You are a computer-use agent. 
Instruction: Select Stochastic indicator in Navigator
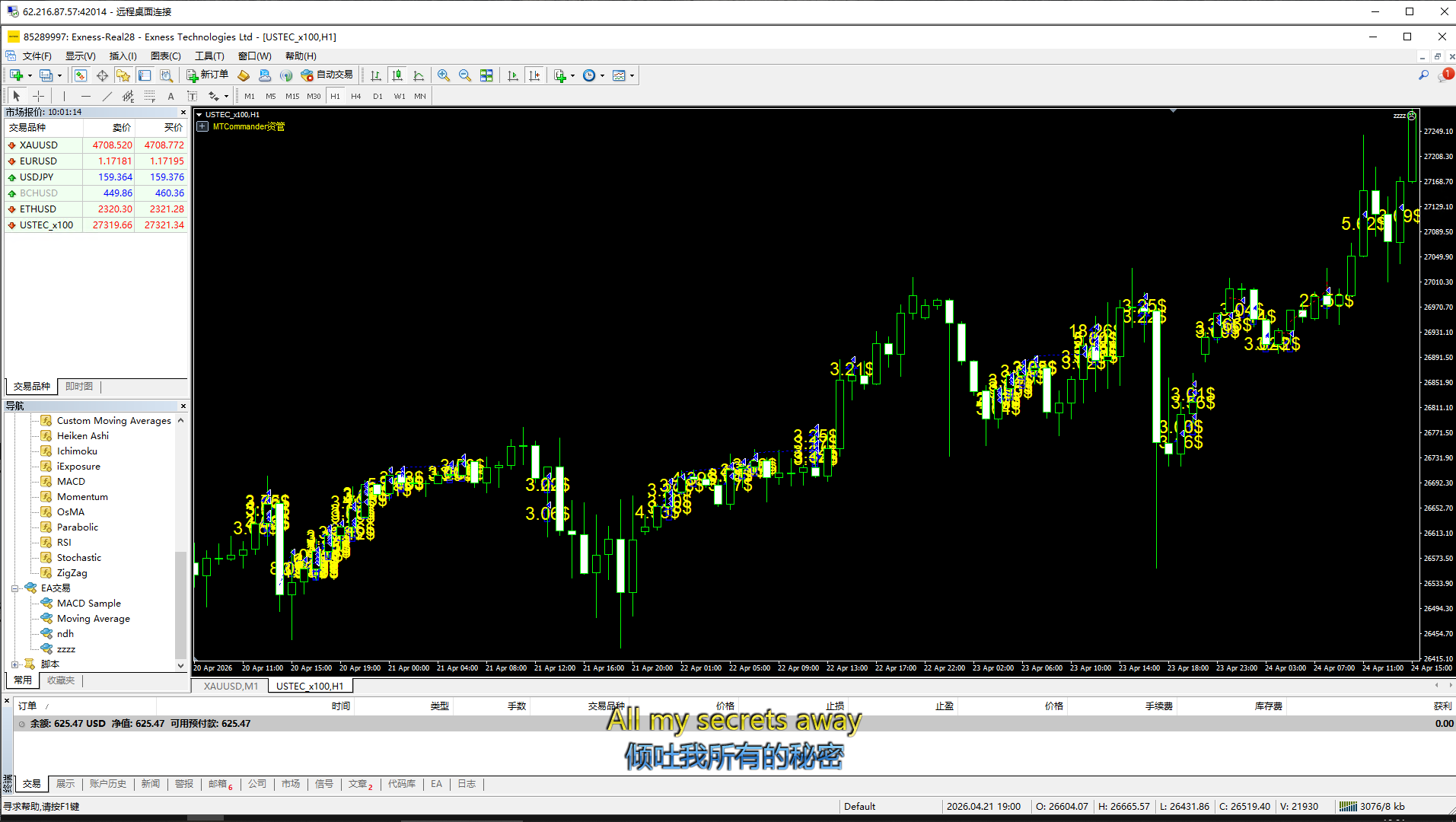coord(78,558)
